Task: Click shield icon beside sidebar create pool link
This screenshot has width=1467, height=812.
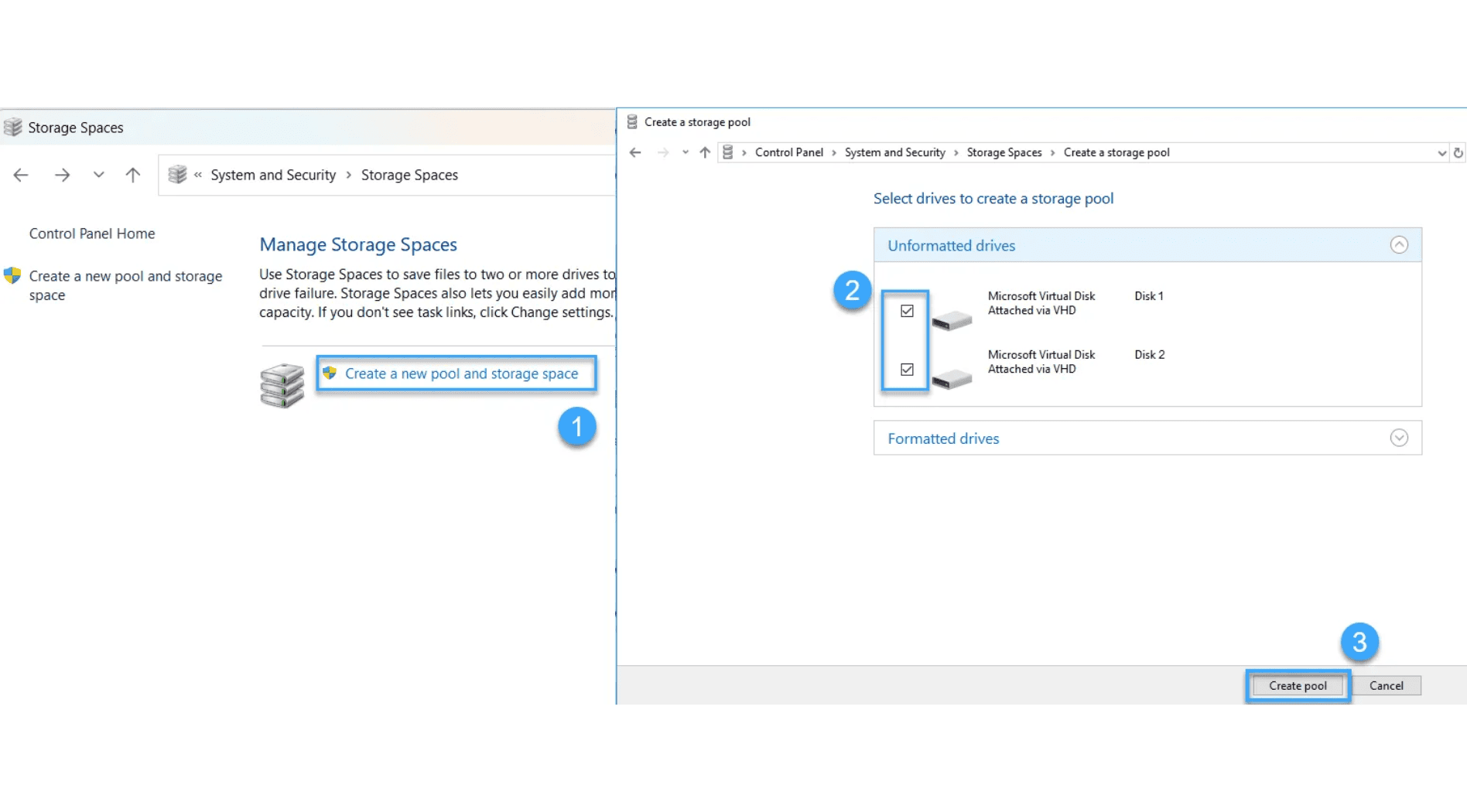Action: (12, 275)
